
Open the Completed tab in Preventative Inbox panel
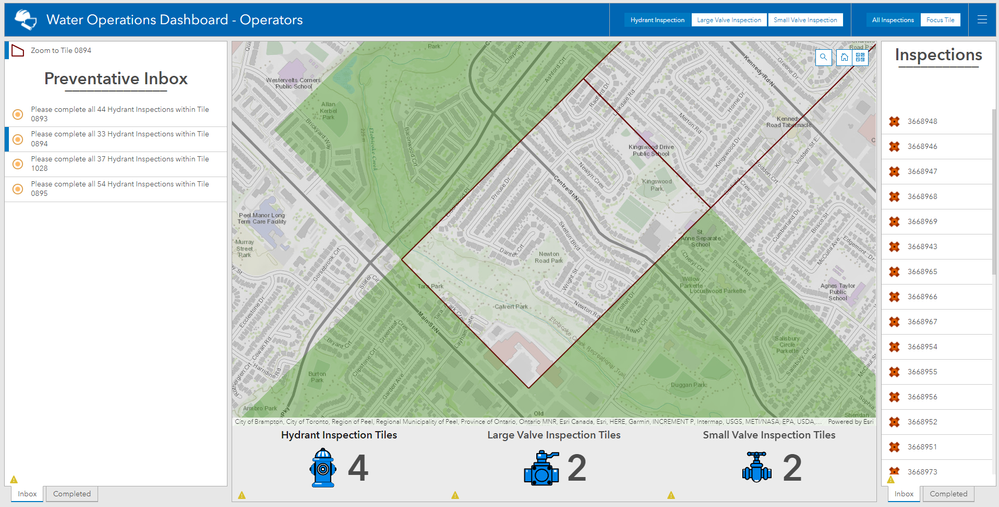[72, 494]
